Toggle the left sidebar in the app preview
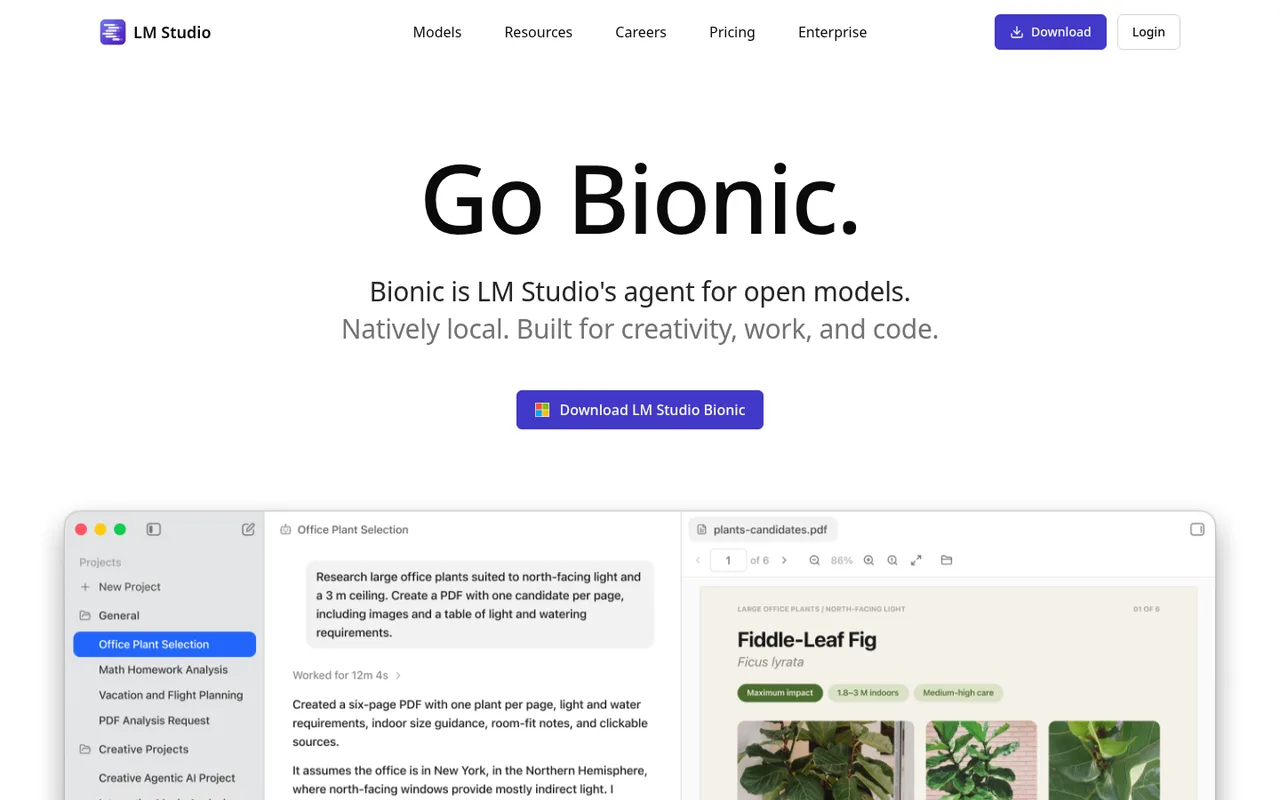The width and height of the screenshot is (1280, 800). coord(154,529)
